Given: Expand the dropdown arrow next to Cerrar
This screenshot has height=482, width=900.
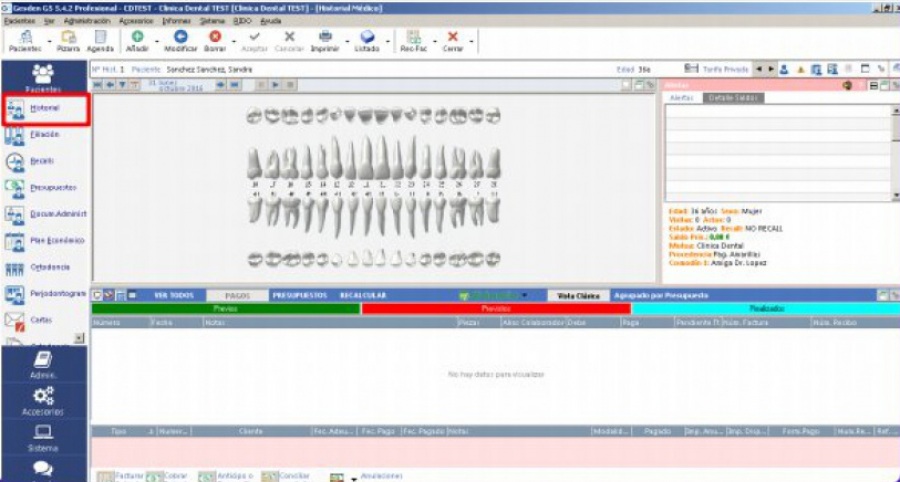Looking at the screenshot, I should [471, 42].
